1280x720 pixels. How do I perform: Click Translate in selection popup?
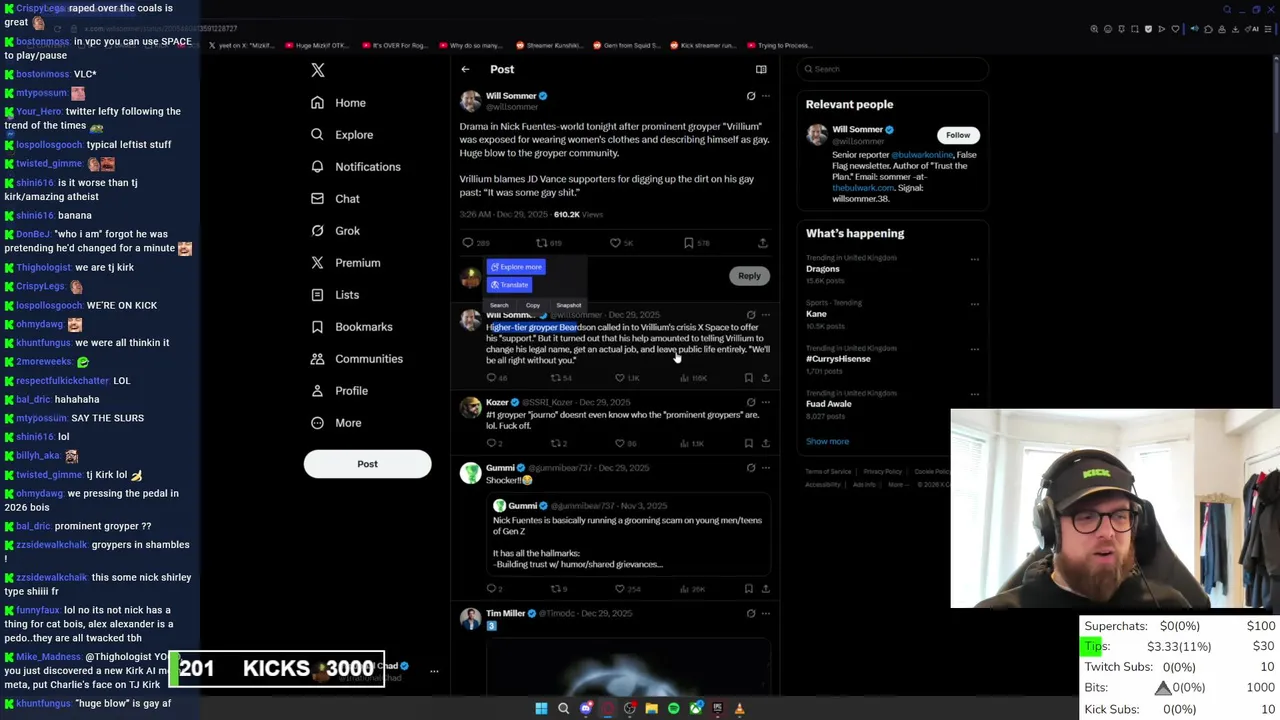pos(509,285)
